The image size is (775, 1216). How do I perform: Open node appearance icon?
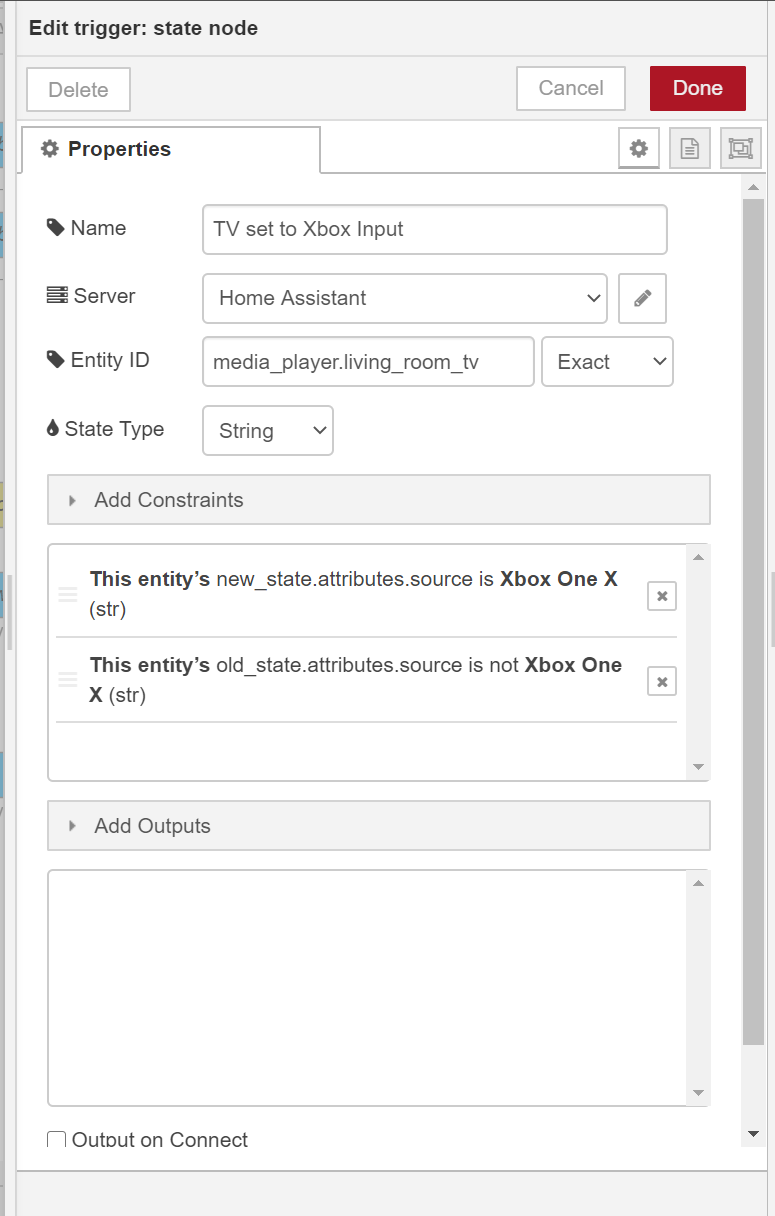(x=740, y=149)
